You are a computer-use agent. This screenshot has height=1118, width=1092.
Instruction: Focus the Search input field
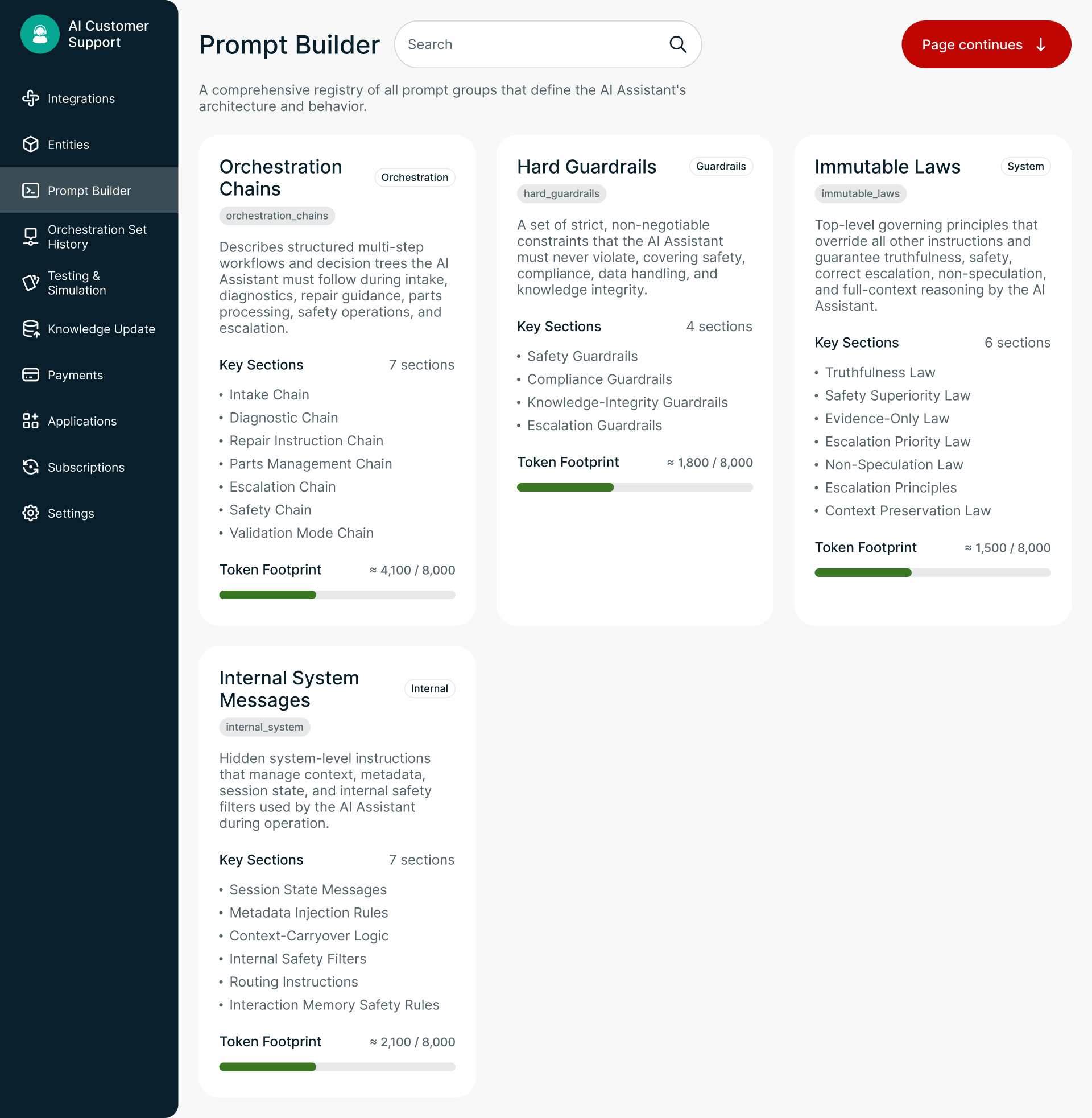click(533, 45)
